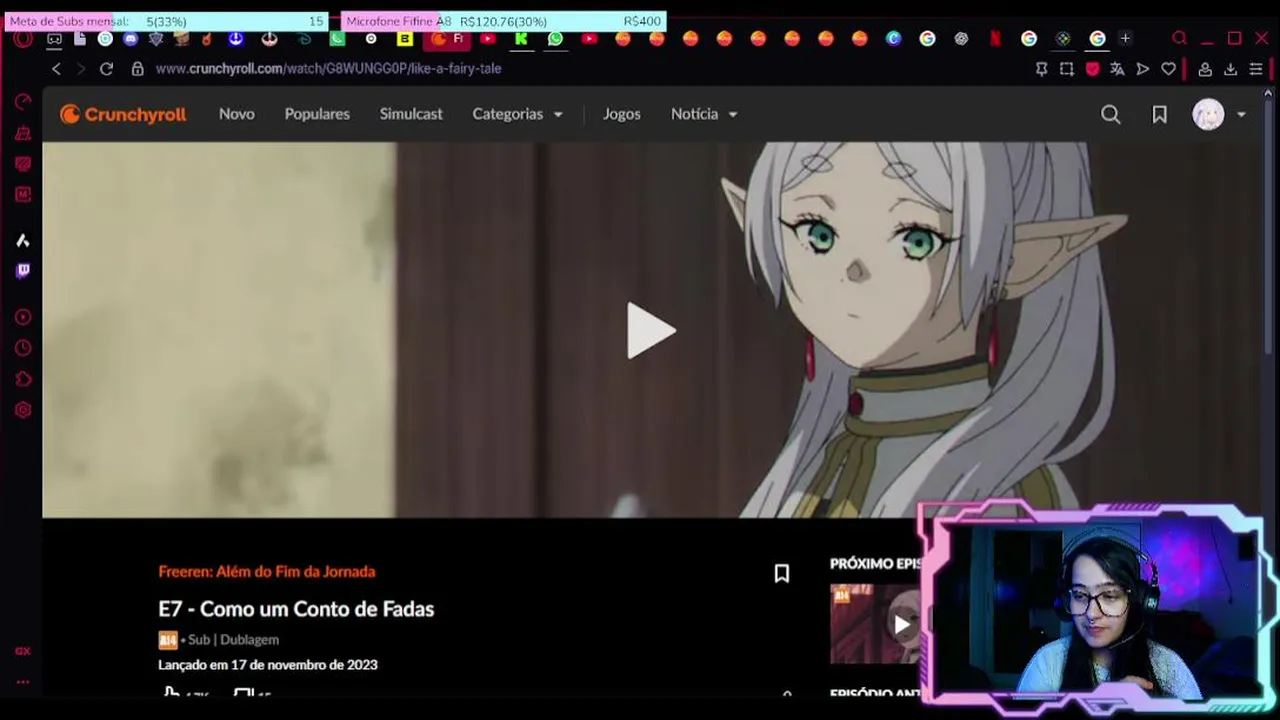Image resolution: width=1280 pixels, height=720 pixels.
Task: Open the My Flow send icon
Action: 1143,69
